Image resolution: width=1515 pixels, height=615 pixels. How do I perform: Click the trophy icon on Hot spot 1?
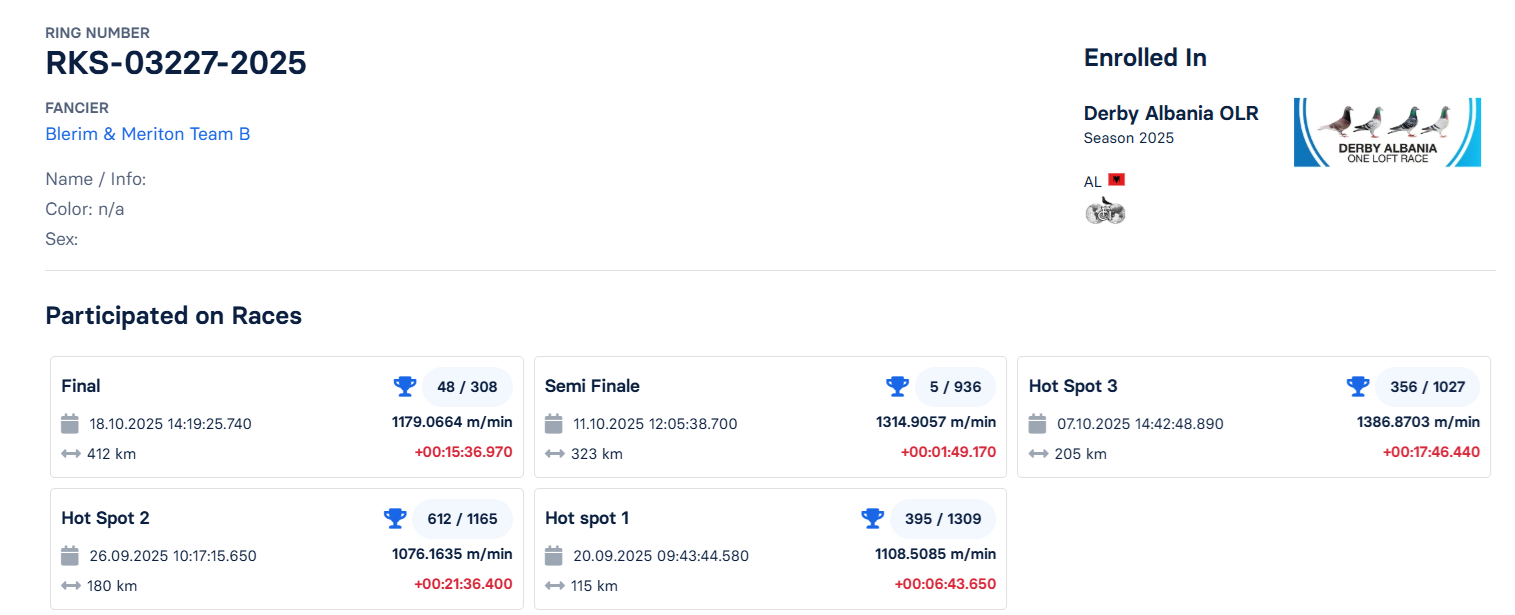coord(872,518)
